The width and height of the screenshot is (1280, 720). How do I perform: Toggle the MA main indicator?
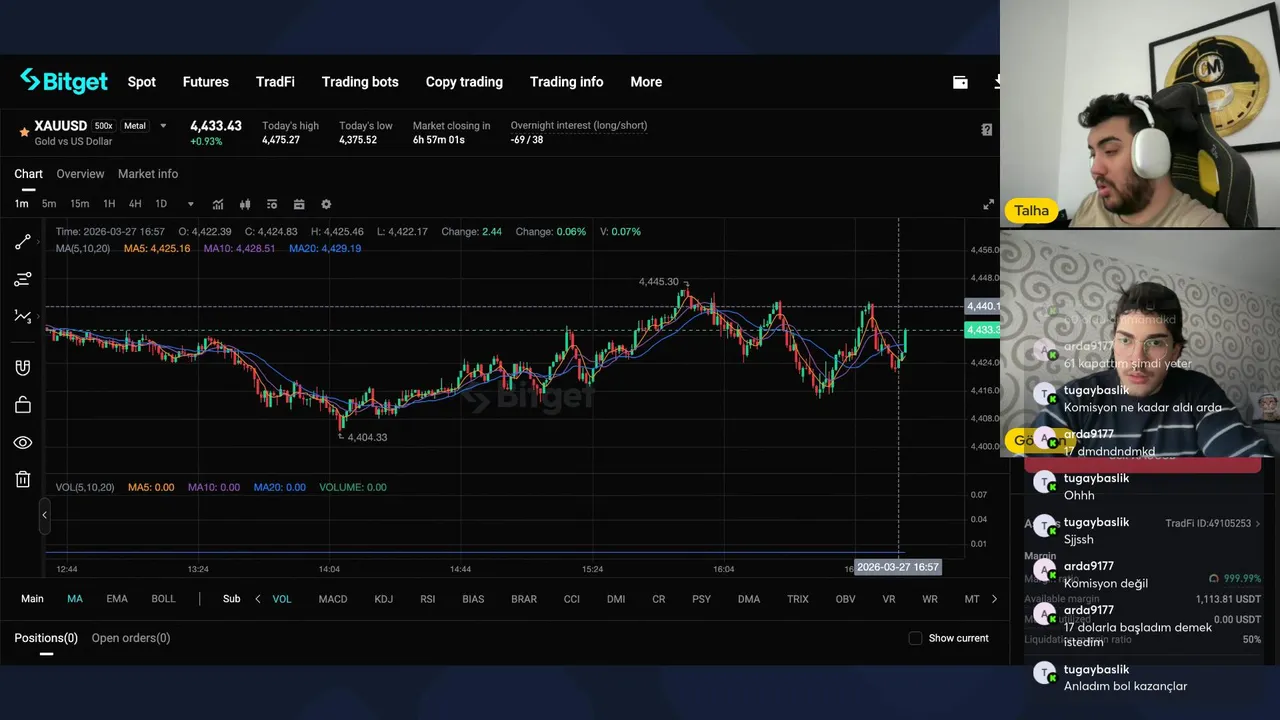point(75,599)
